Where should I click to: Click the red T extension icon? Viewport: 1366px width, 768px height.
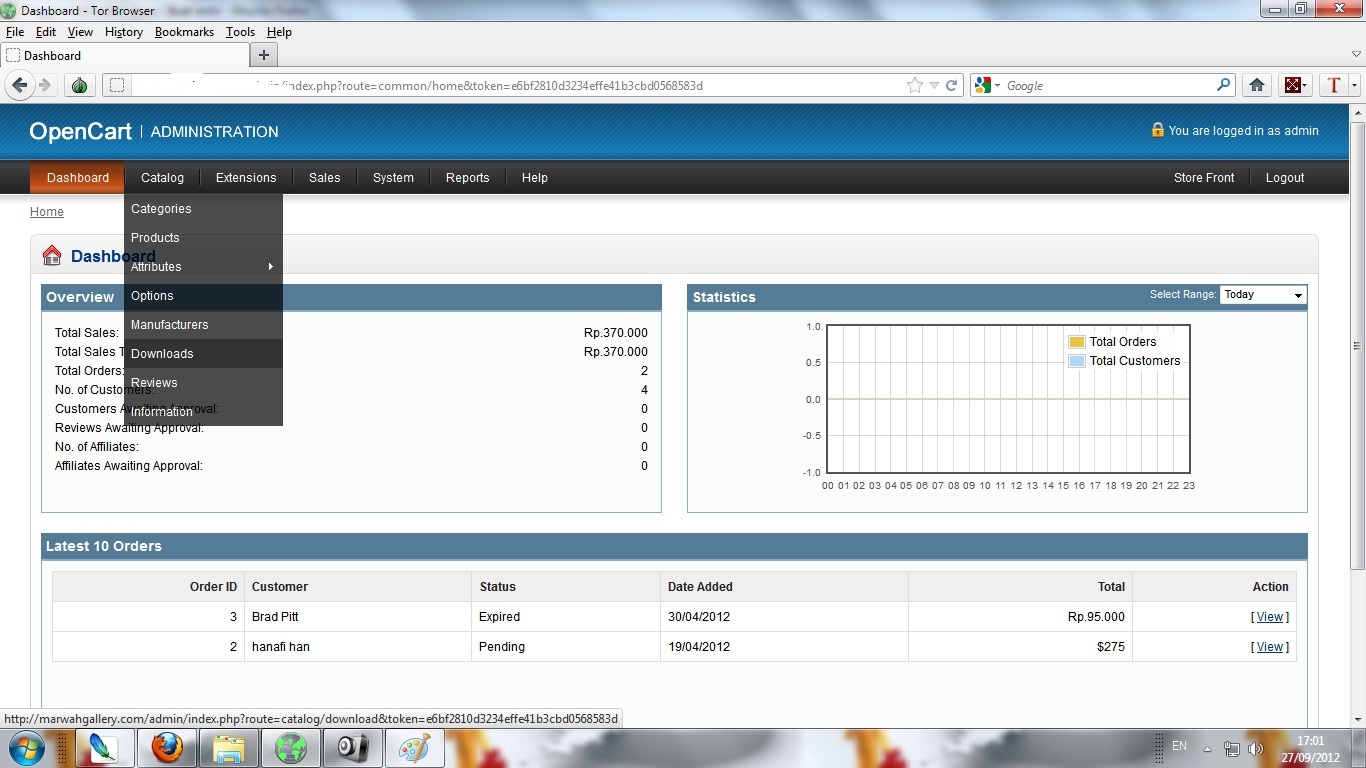point(1333,86)
